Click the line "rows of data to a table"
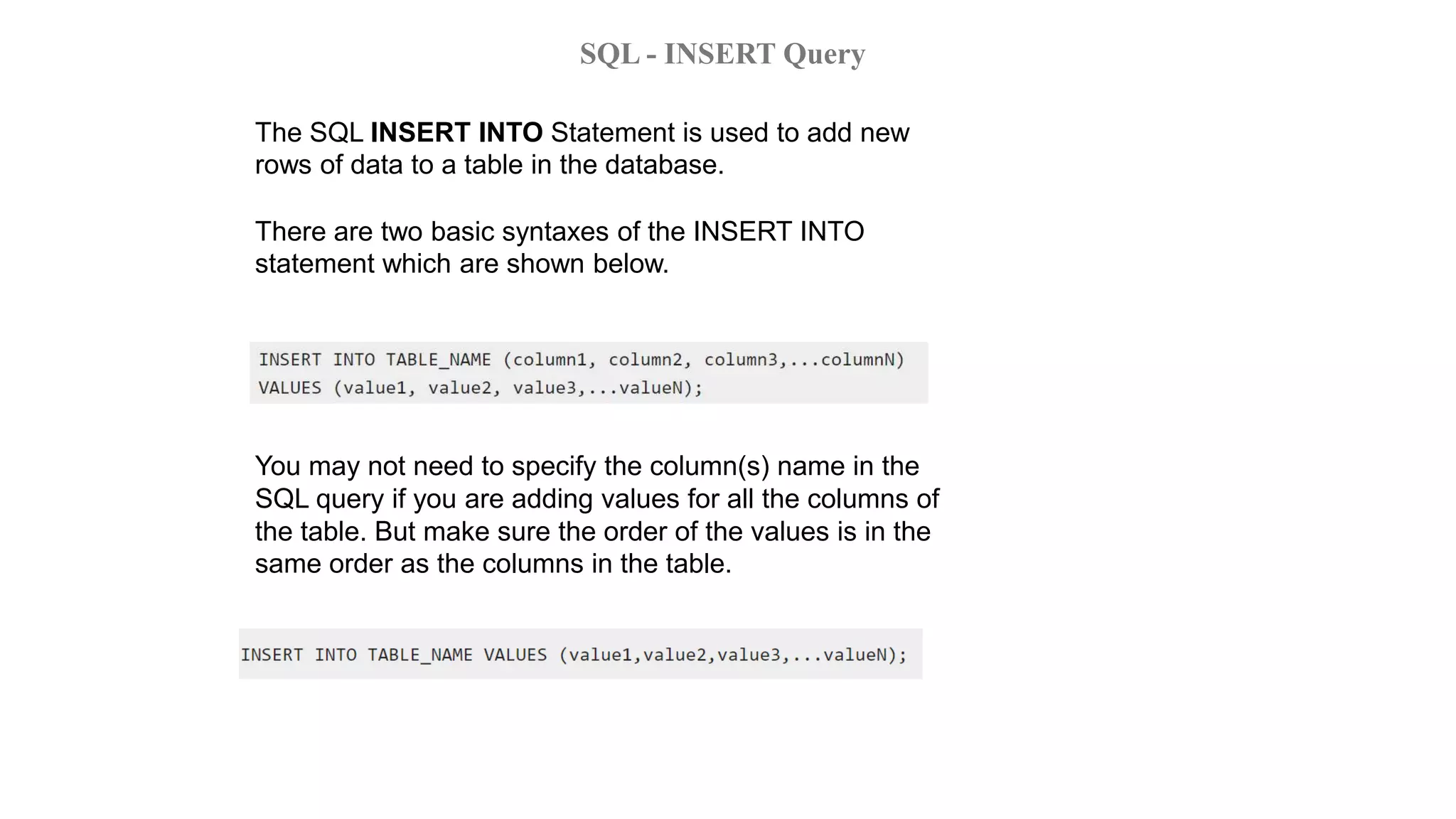The height and width of the screenshot is (819, 1456). (489, 165)
